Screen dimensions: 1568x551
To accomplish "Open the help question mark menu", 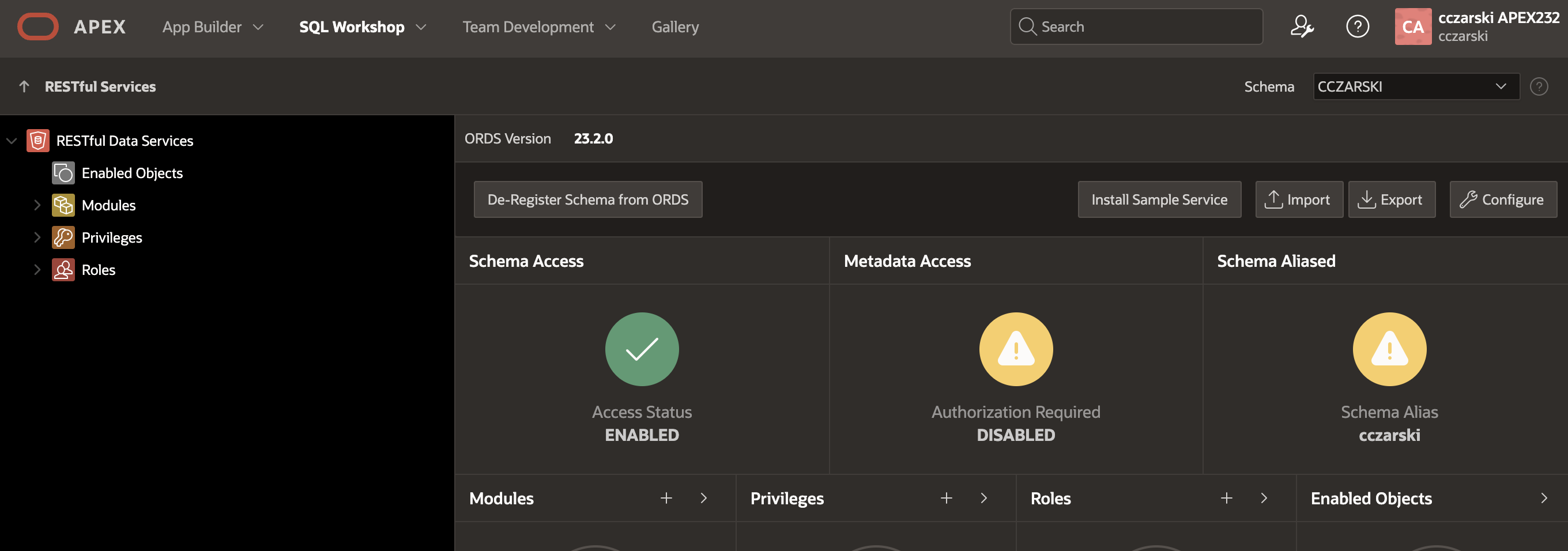I will pyautogui.click(x=1357, y=27).
